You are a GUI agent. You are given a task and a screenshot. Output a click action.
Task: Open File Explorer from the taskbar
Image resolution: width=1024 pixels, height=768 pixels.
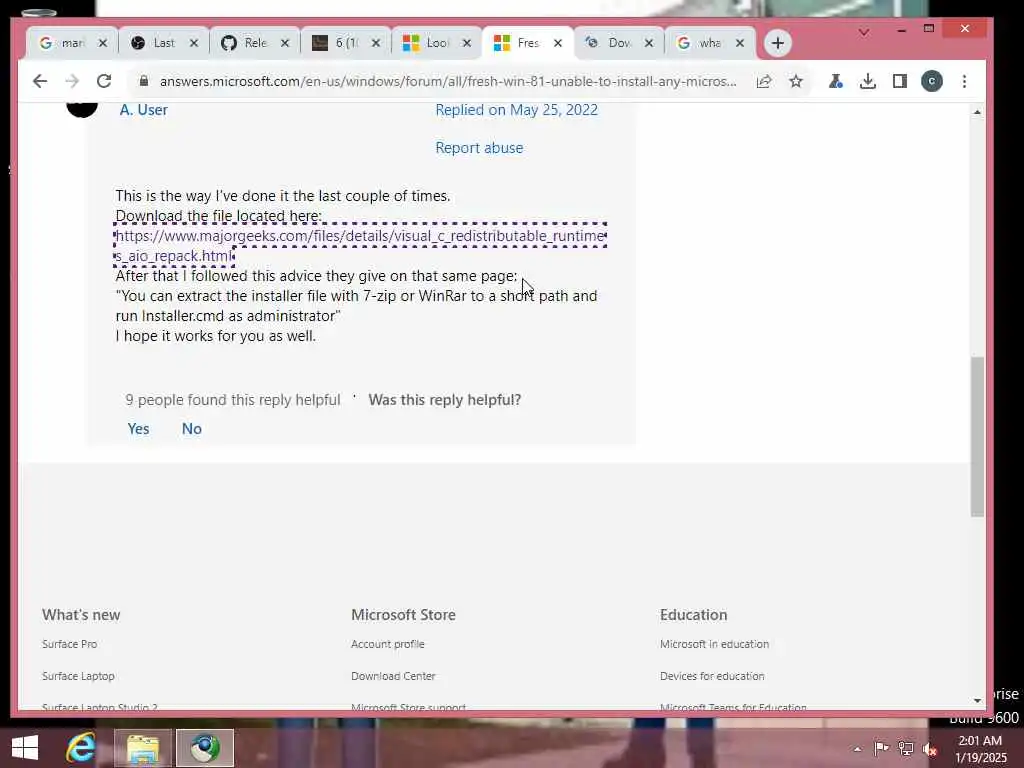(143, 748)
